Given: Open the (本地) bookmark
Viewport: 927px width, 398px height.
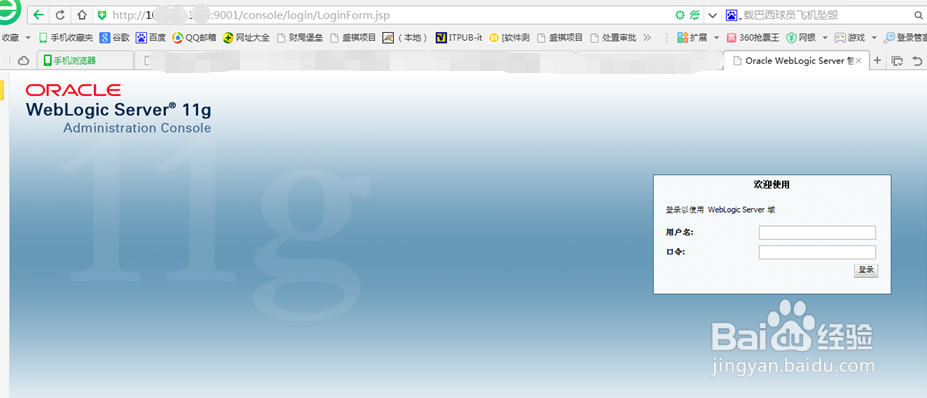Looking at the screenshot, I should pyautogui.click(x=405, y=38).
